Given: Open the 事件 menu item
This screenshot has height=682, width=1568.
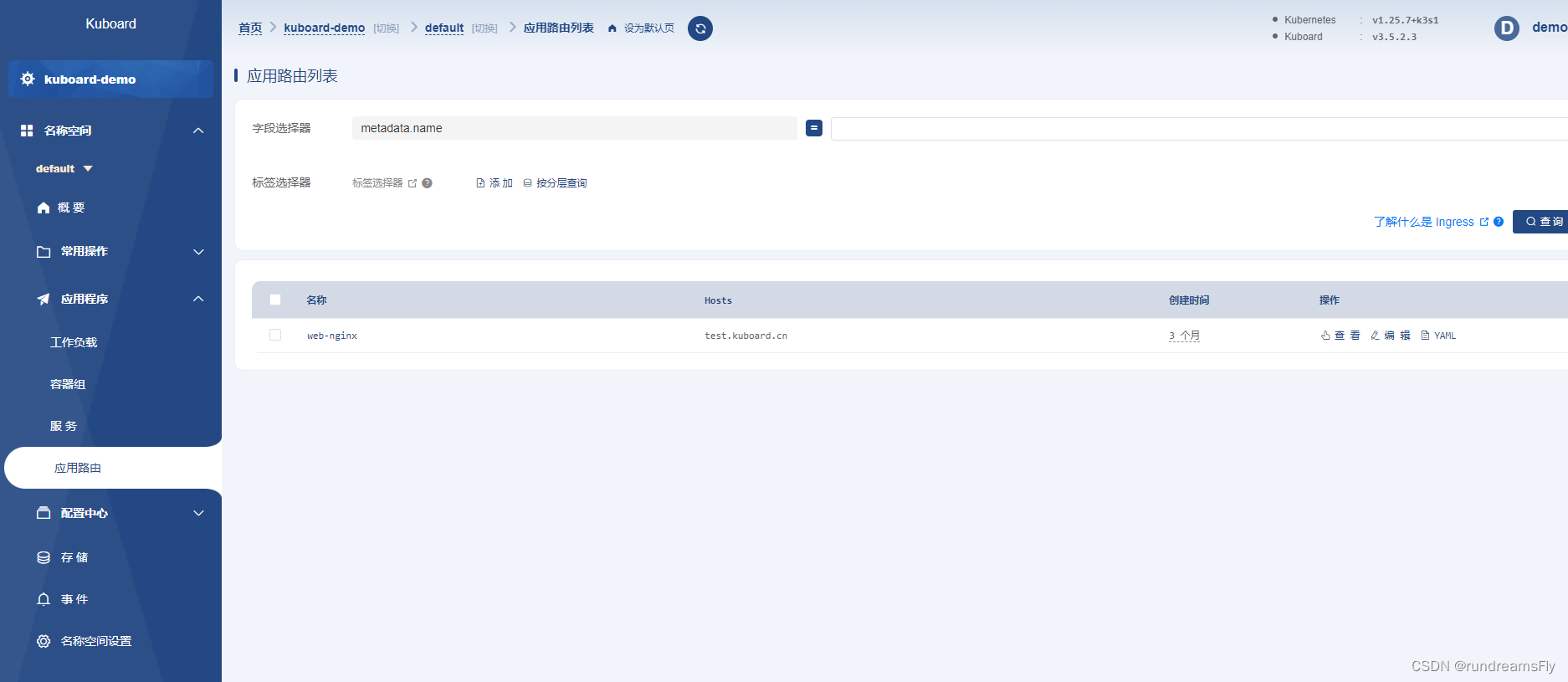Looking at the screenshot, I should [x=74, y=599].
